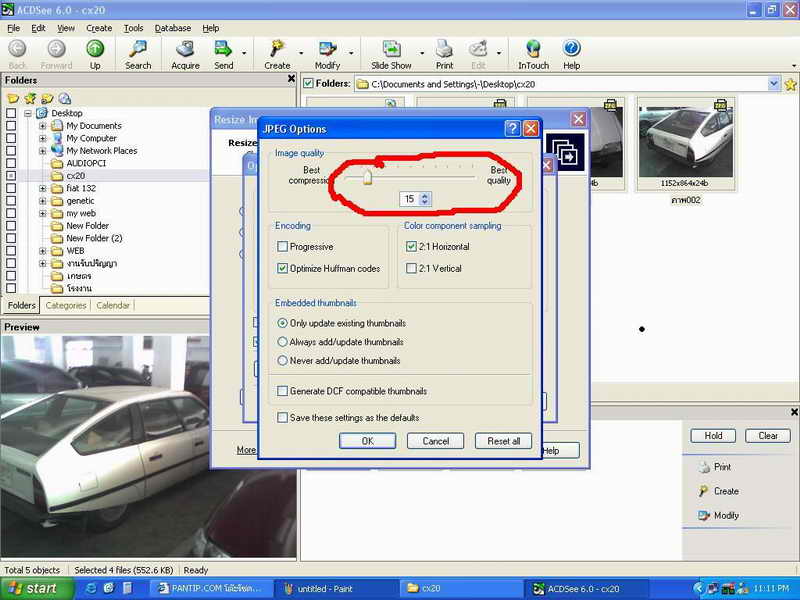Screen dimensions: 800x600
Task: Click the image quality value field showing 15
Action: [410, 198]
